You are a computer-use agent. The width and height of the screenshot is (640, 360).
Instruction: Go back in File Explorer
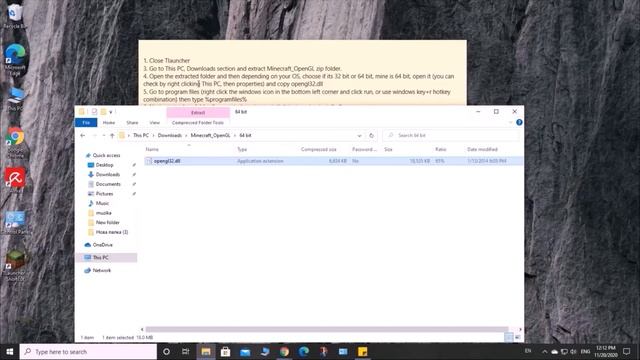click(x=83, y=135)
